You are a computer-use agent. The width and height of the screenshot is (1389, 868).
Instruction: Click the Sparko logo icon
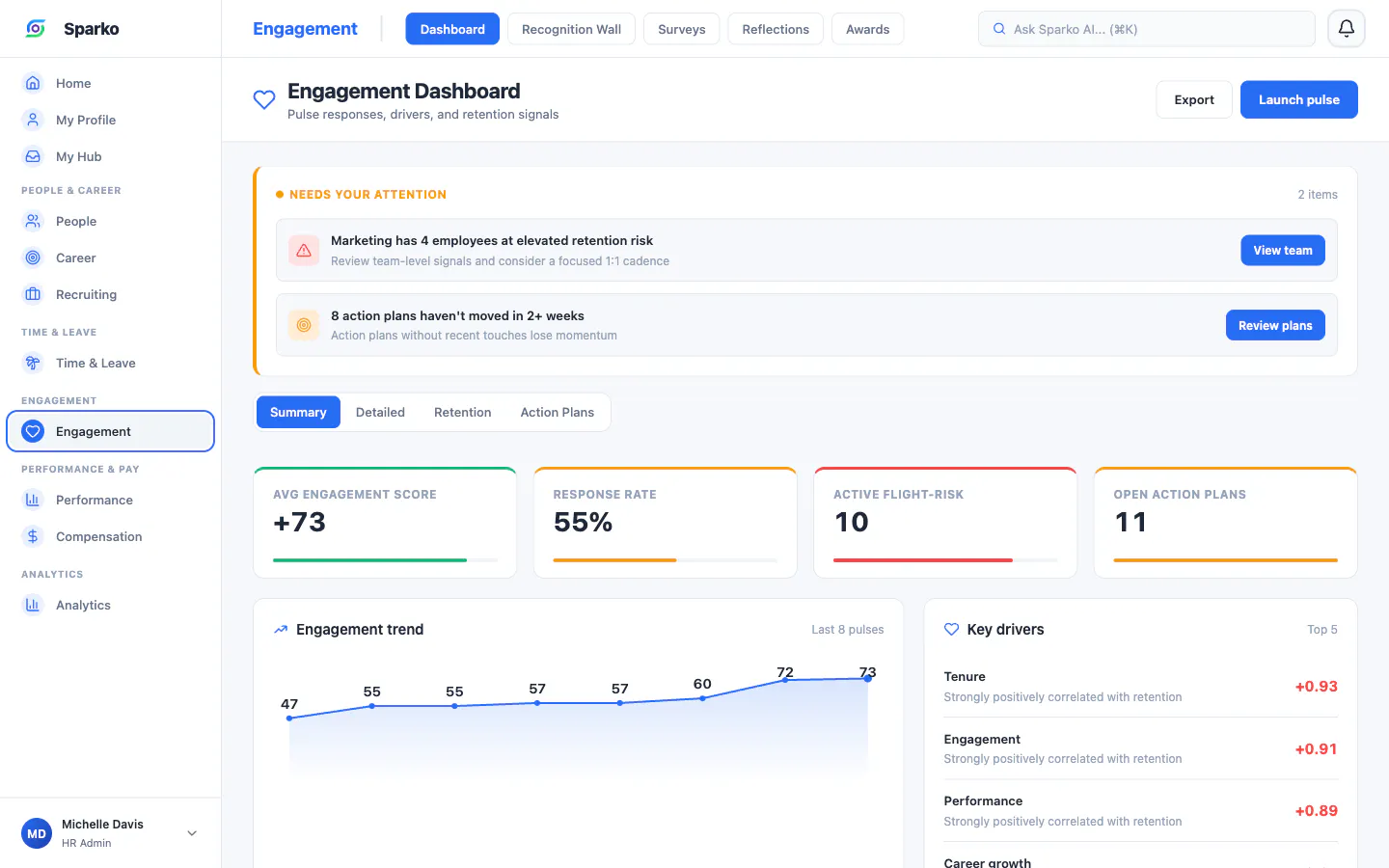click(x=36, y=29)
